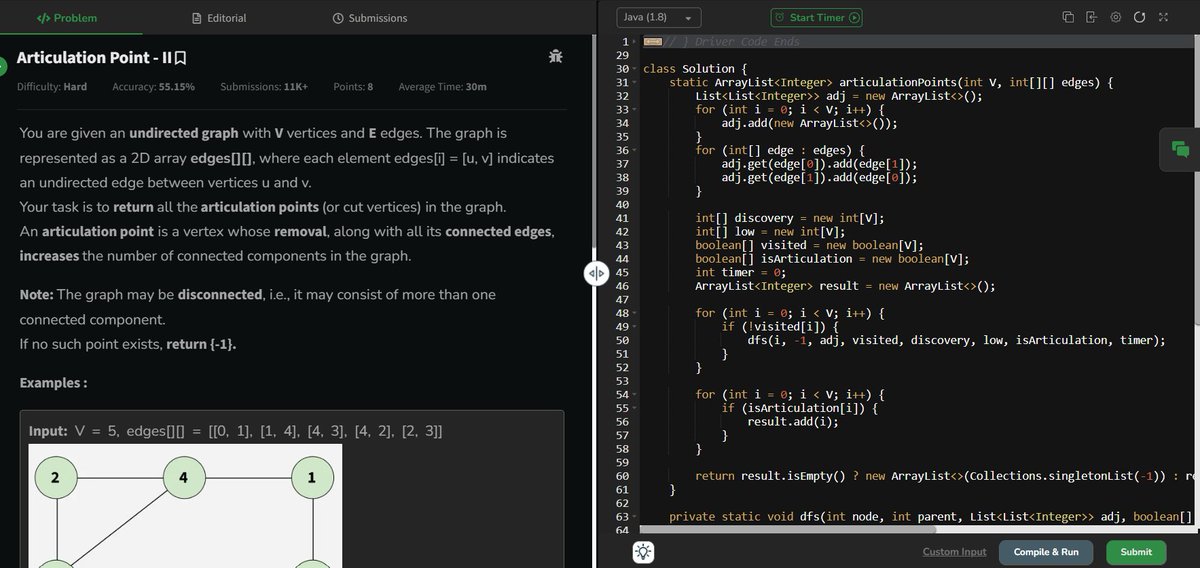The width and height of the screenshot is (1200, 568).
Task: Collapse the if !visited fold at line 49
Action: [636, 327]
